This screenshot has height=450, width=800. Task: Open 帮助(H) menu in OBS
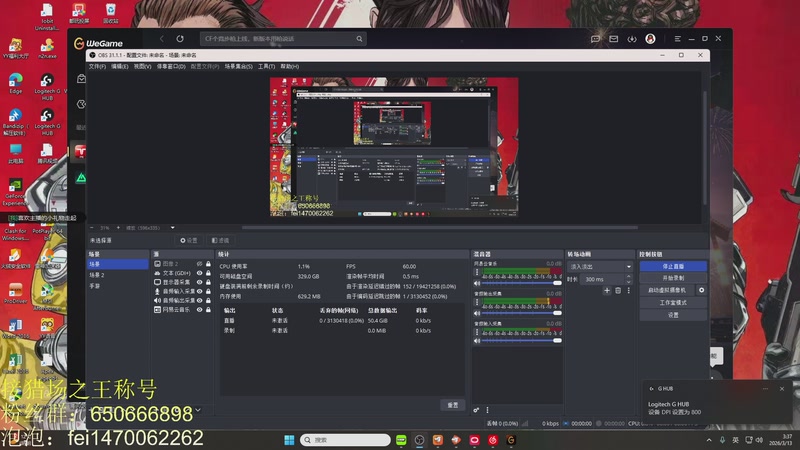[289, 66]
